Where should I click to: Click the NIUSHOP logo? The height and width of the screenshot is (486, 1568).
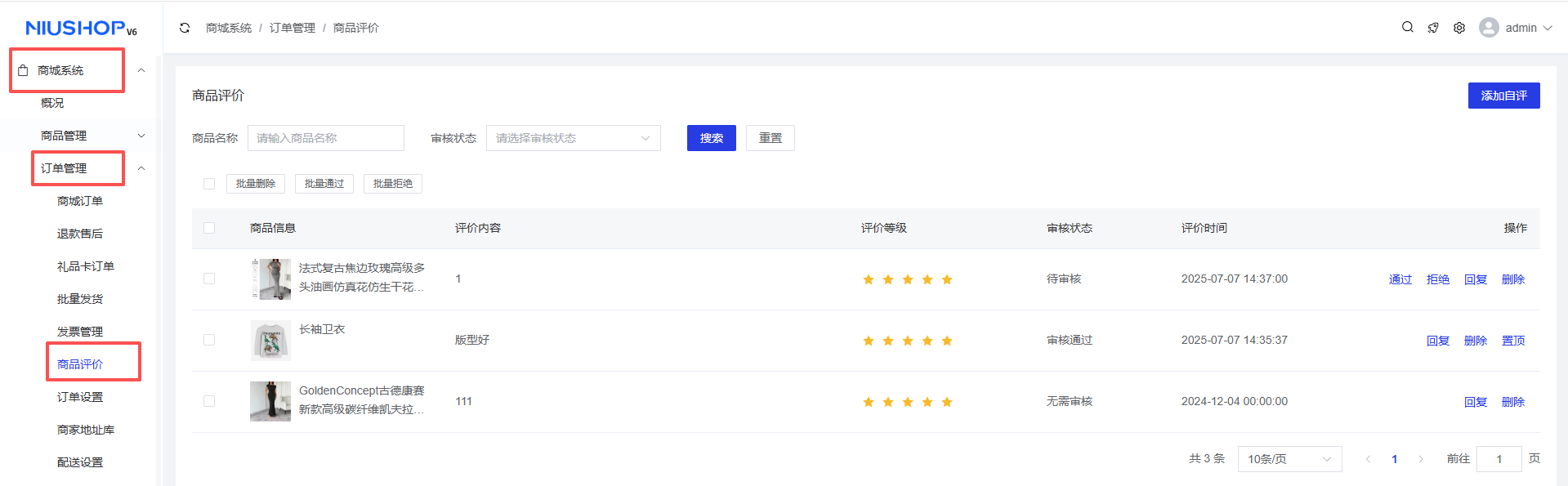click(81, 29)
